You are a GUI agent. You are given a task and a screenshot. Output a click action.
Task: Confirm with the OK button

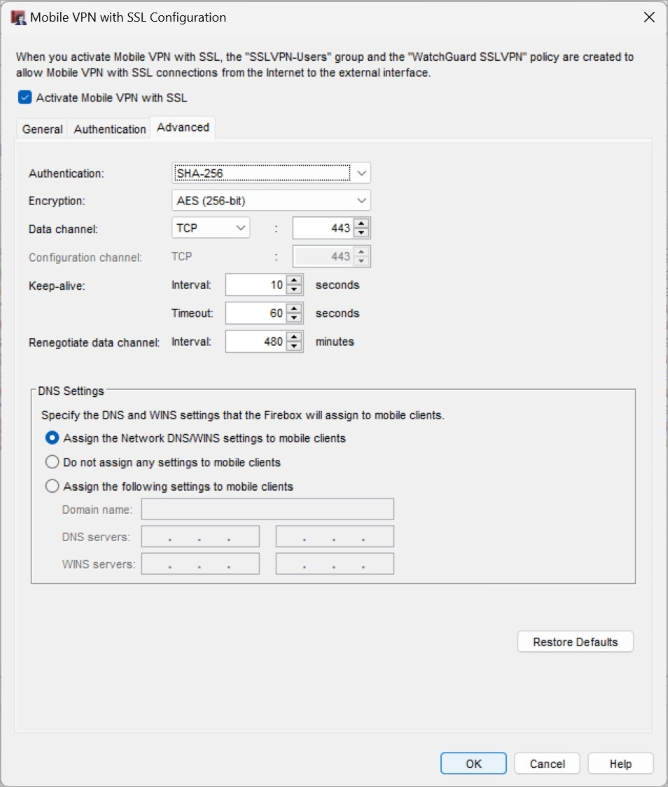(473, 764)
